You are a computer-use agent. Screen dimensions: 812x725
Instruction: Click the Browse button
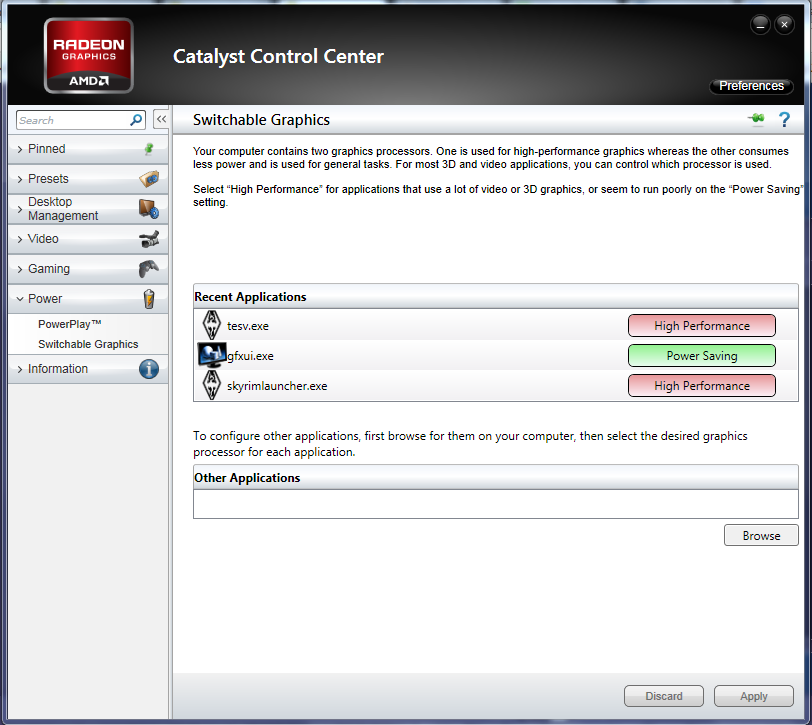pyautogui.click(x=761, y=535)
